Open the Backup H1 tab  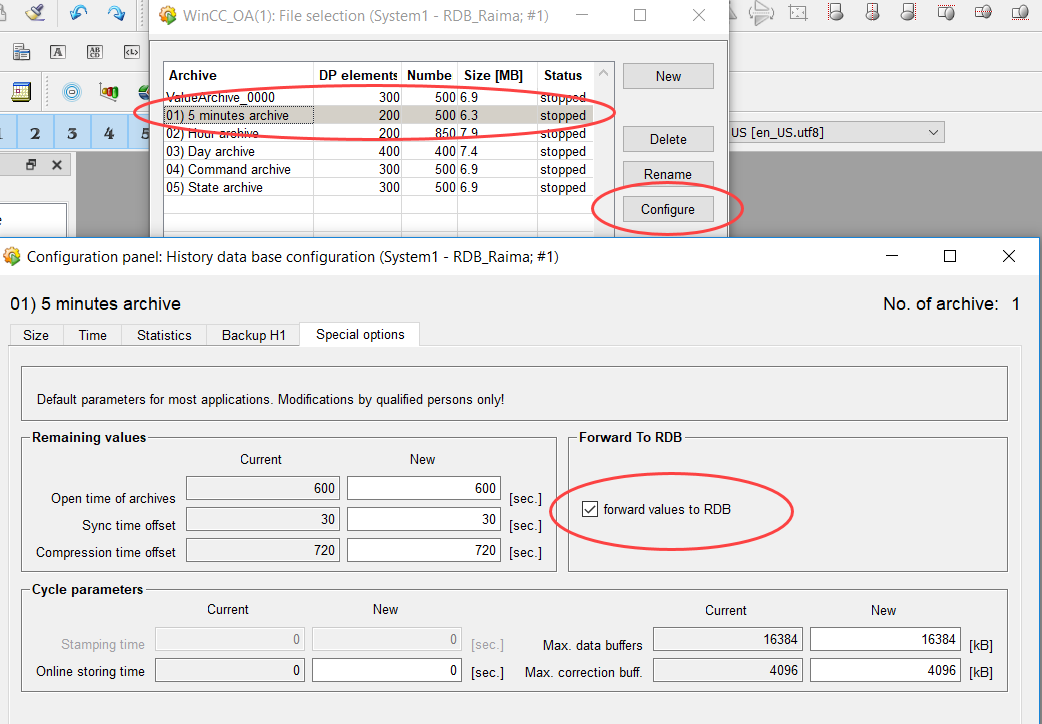point(253,335)
